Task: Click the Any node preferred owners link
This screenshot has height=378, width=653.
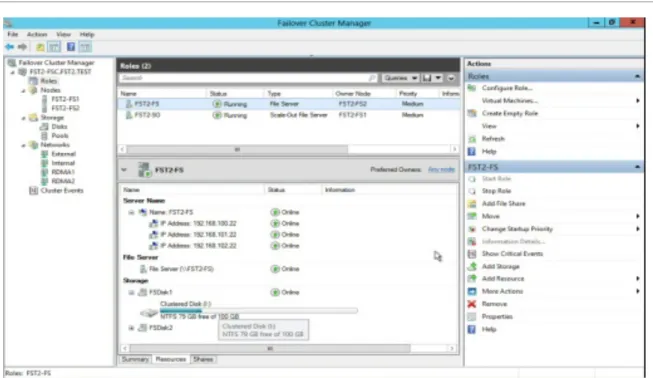Action: click(441, 169)
